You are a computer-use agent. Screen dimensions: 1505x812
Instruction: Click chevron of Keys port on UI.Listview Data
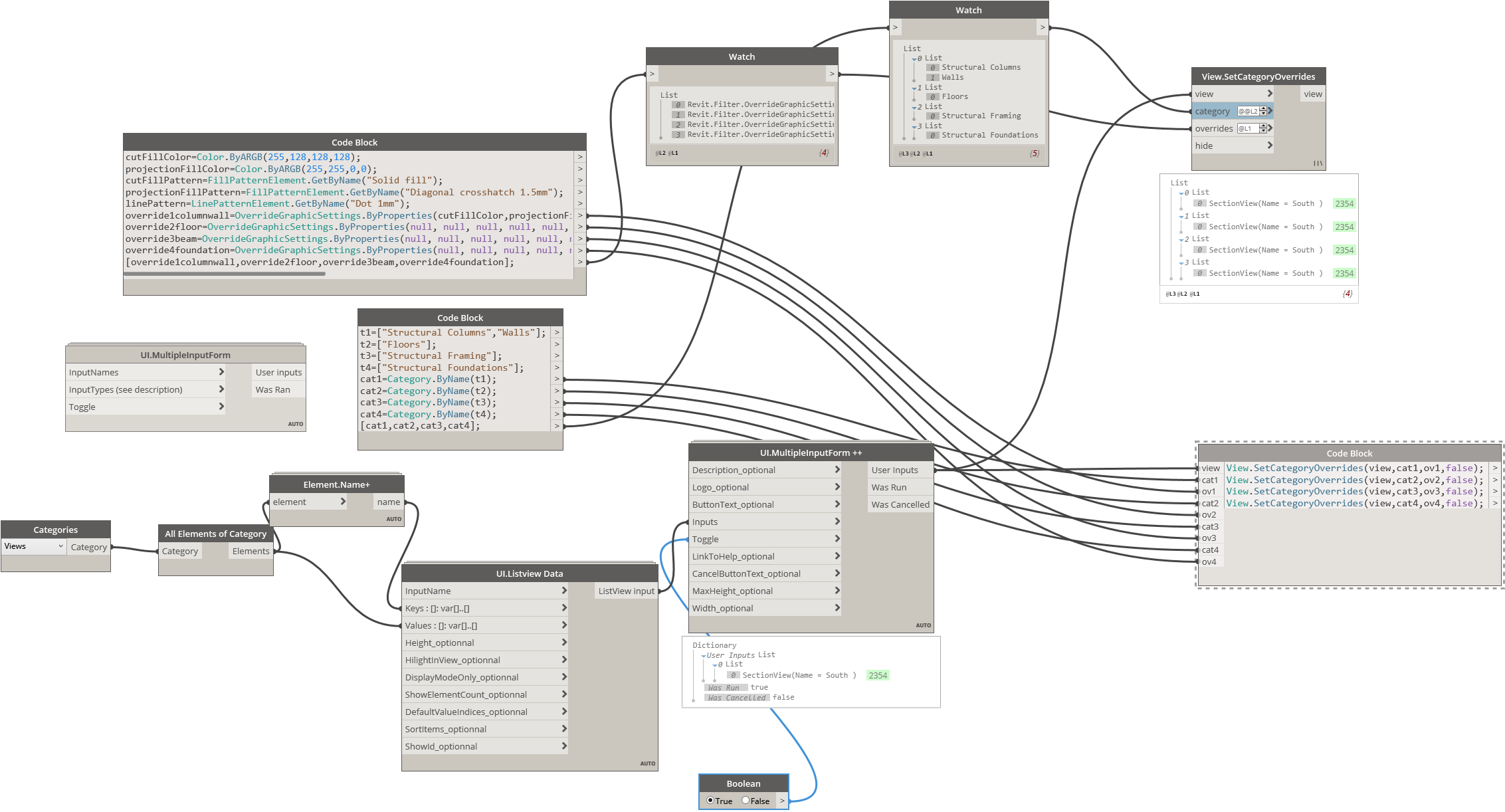click(x=564, y=608)
